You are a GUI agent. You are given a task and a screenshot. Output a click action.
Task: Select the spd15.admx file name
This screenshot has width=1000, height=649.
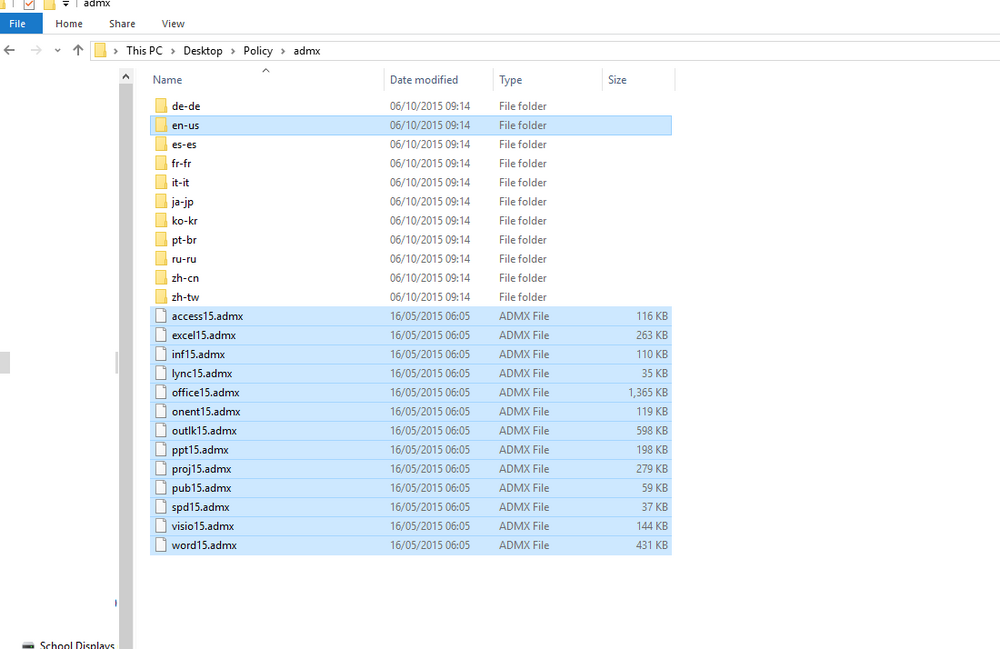pyautogui.click(x=200, y=507)
